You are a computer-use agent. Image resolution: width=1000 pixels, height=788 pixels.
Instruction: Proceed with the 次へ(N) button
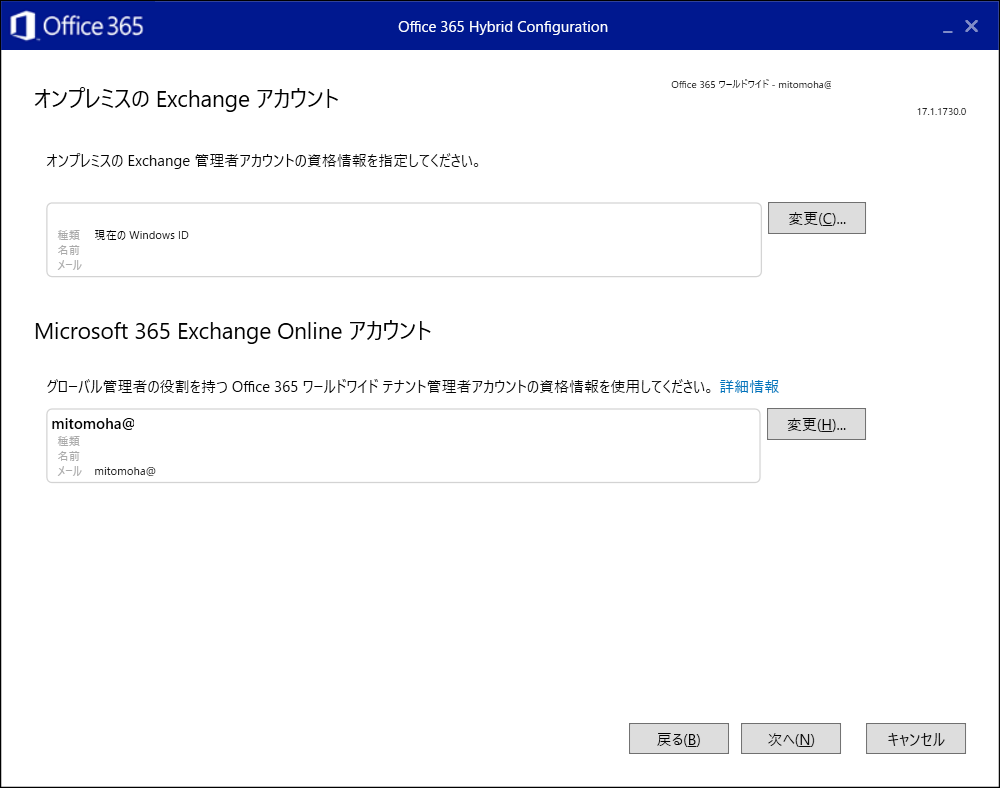[x=791, y=738]
